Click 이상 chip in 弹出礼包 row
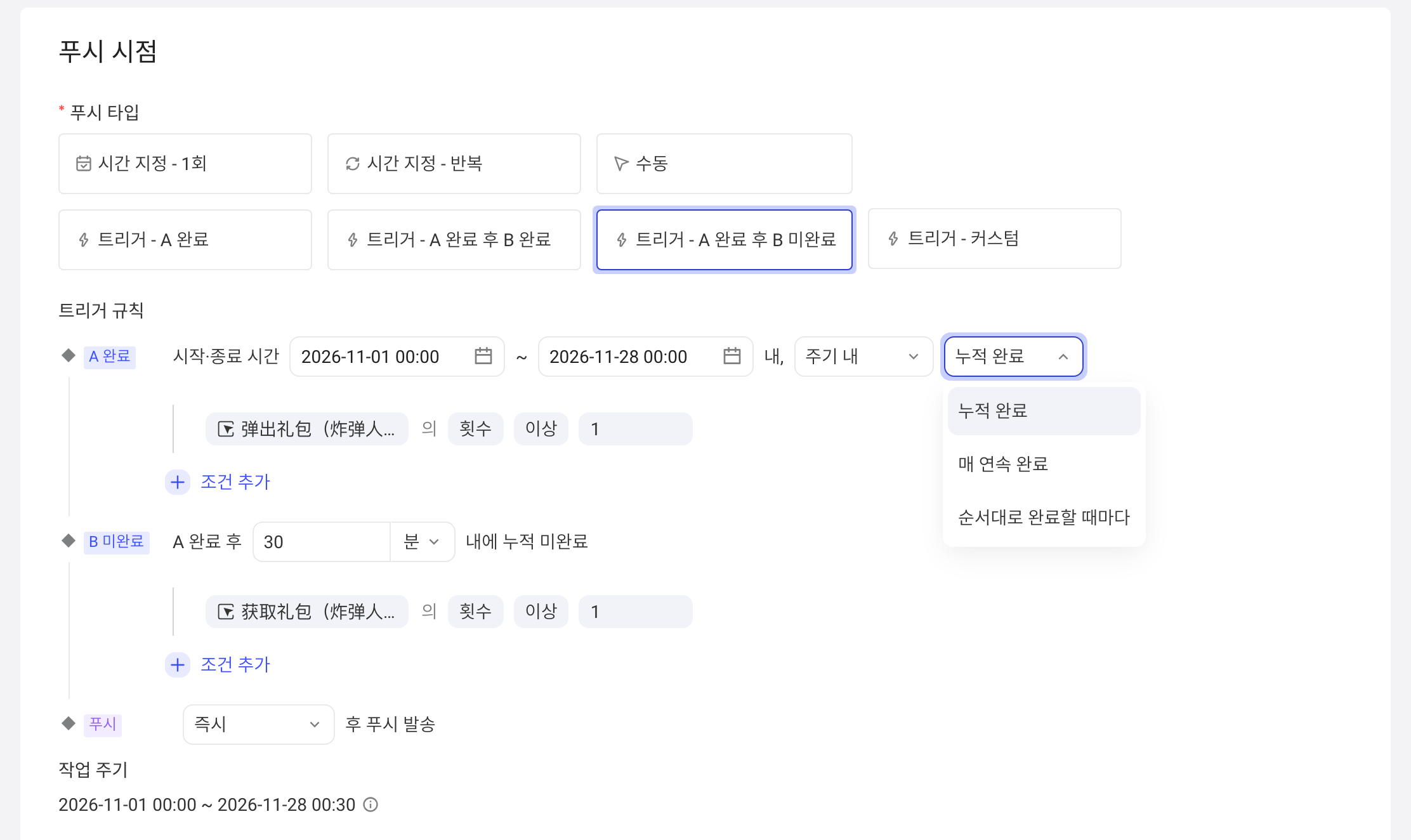Viewport: 1411px width, 840px height. pos(541,430)
